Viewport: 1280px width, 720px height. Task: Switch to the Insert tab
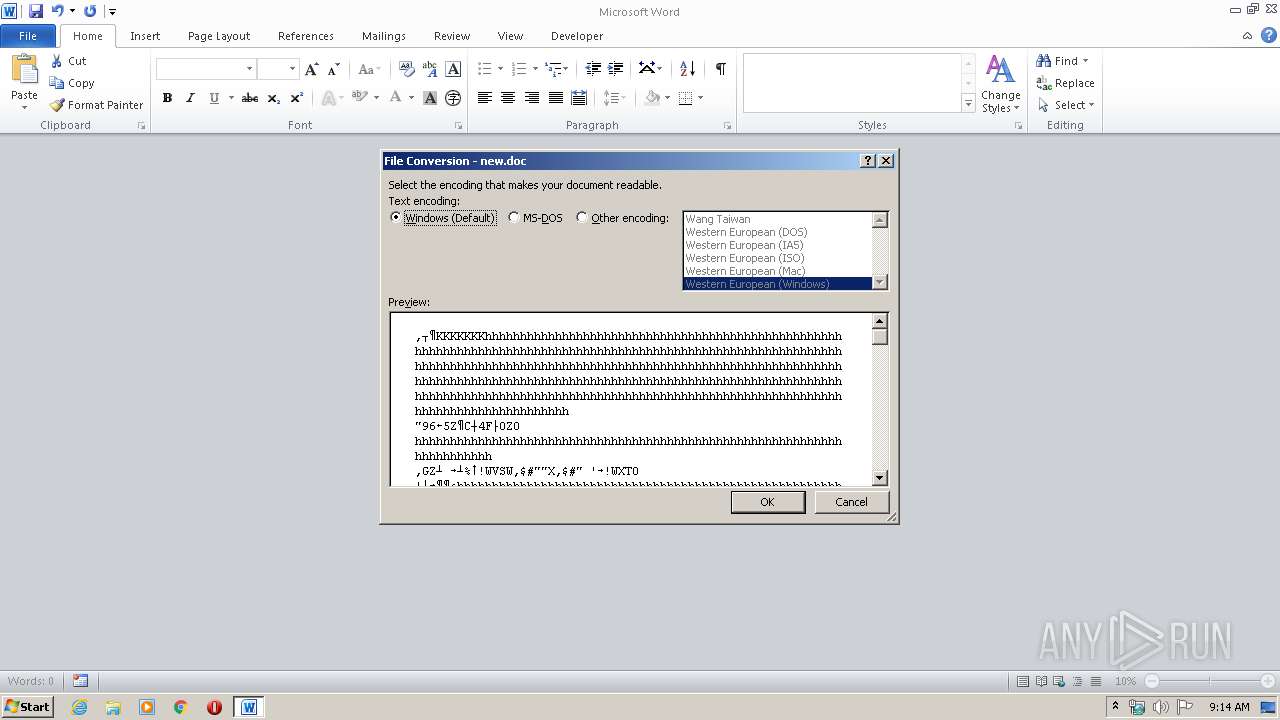(x=145, y=36)
